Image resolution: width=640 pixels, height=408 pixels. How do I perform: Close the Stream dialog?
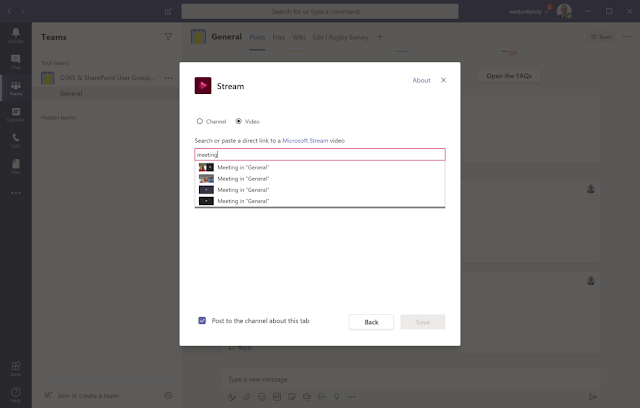coord(443,80)
